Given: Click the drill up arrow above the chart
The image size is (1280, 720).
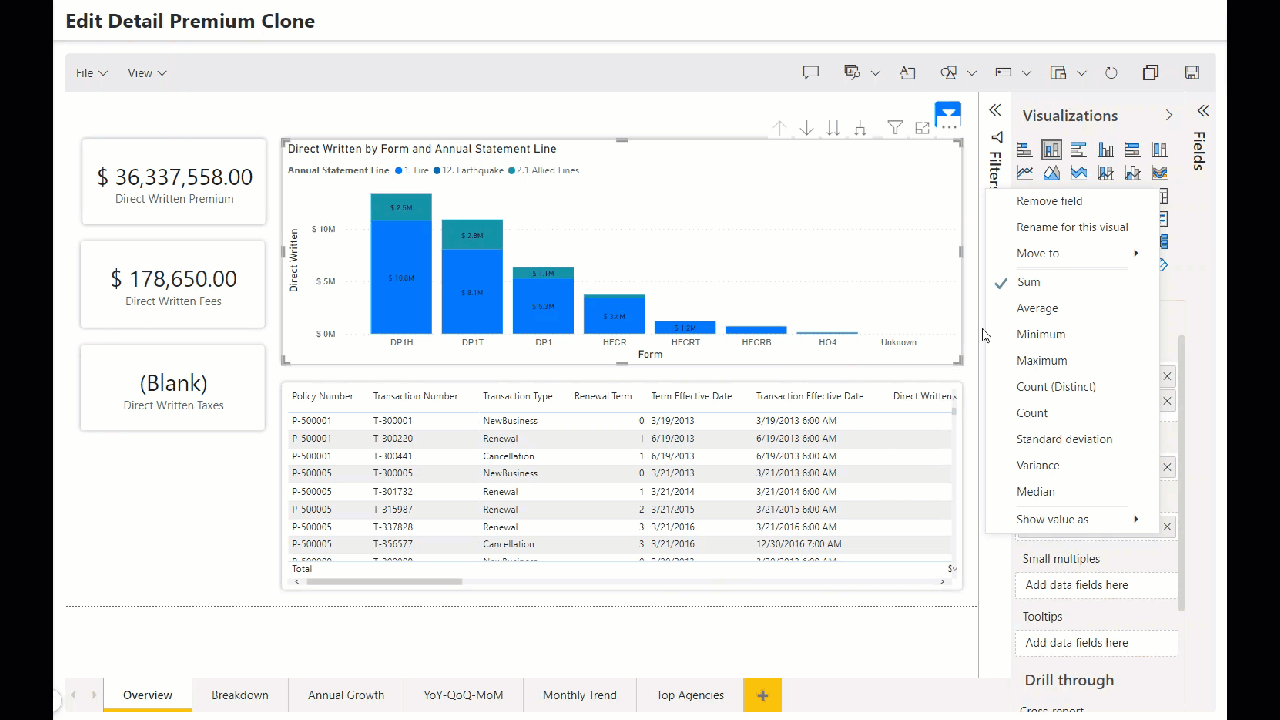Looking at the screenshot, I should pyautogui.click(x=779, y=128).
